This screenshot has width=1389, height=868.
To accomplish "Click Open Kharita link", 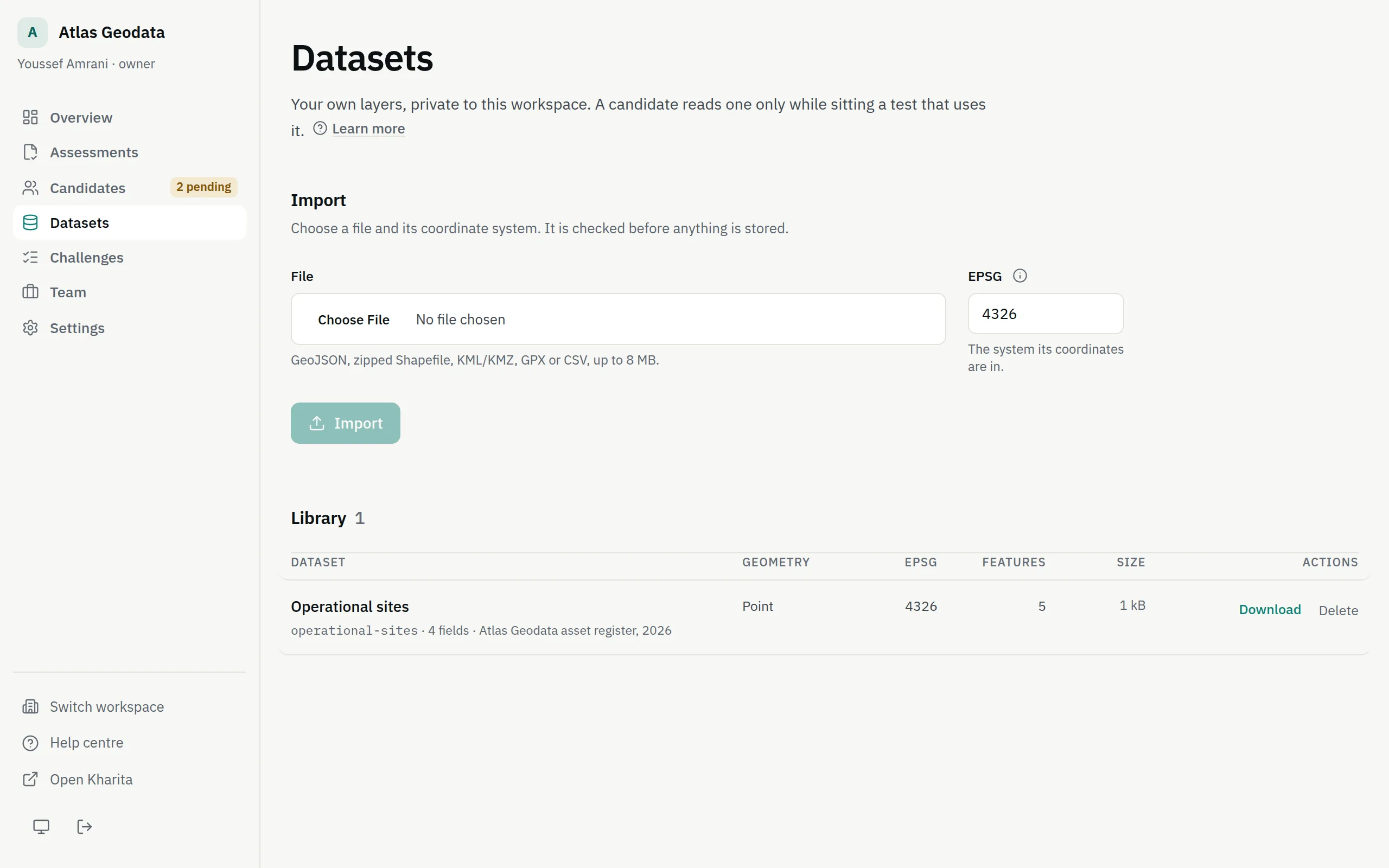I will 130,779.
